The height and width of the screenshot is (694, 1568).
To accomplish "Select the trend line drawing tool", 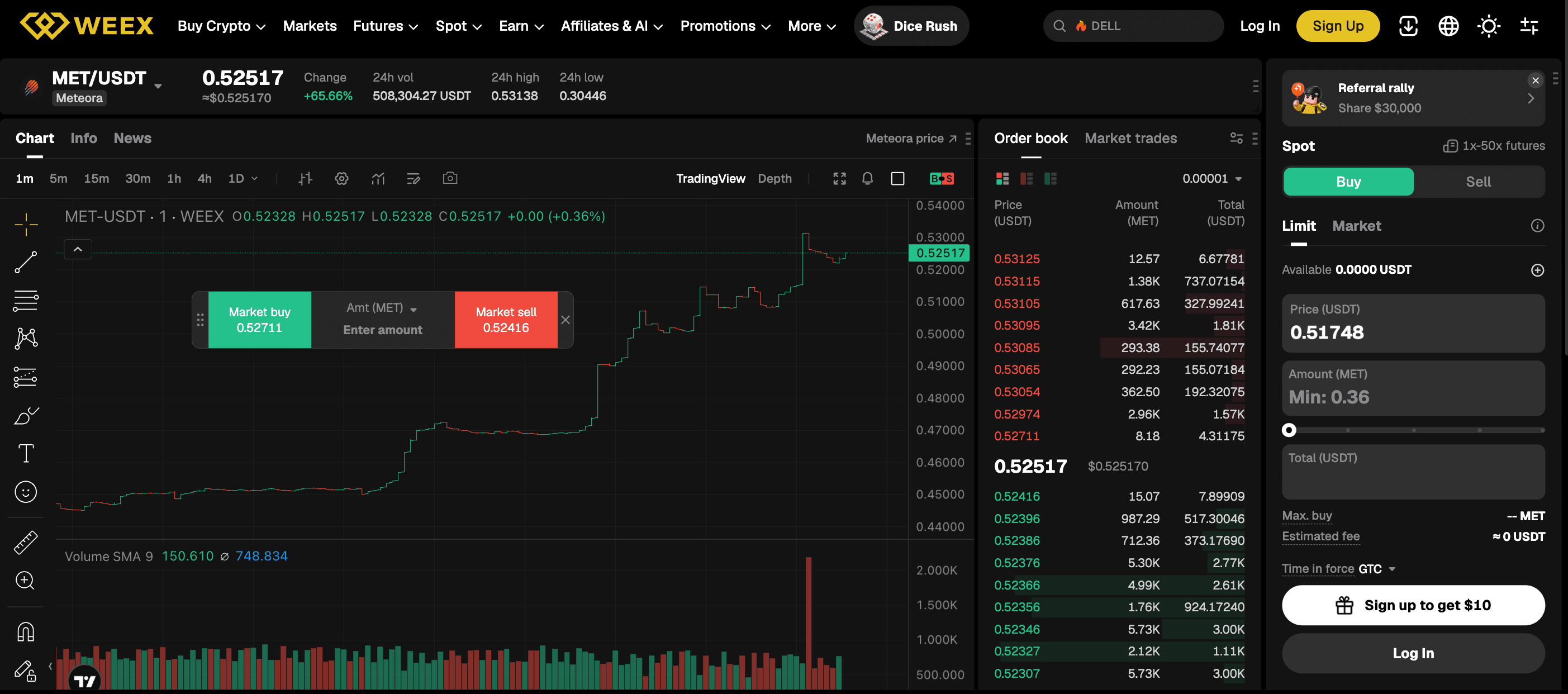I will tap(26, 263).
